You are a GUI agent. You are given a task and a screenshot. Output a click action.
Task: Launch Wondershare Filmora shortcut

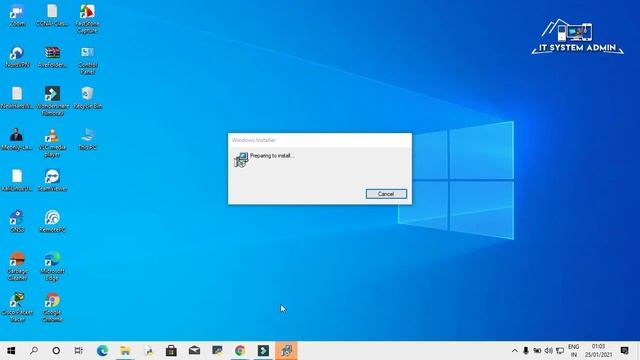coord(52,101)
